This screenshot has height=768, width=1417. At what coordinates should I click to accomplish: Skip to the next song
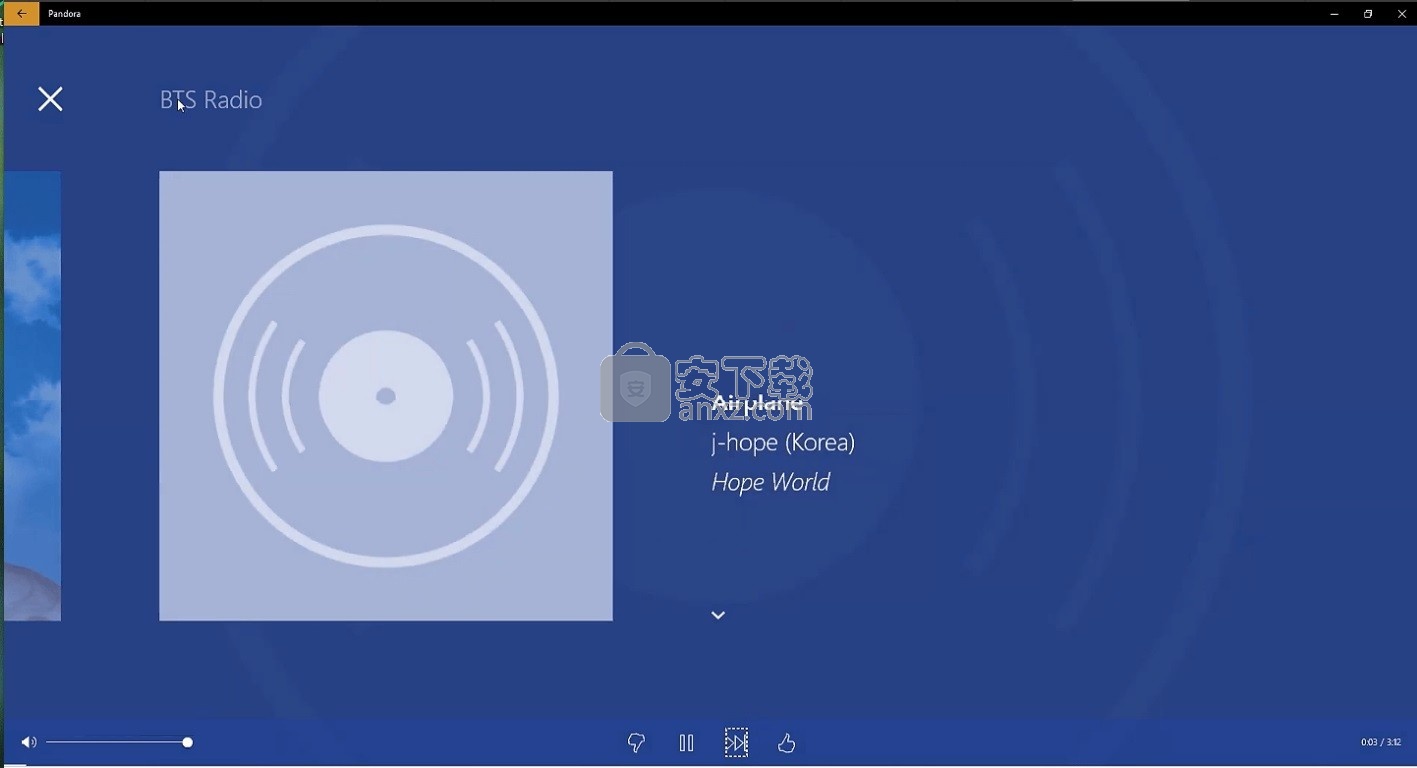pyautogui.click(x=736, y=743)
